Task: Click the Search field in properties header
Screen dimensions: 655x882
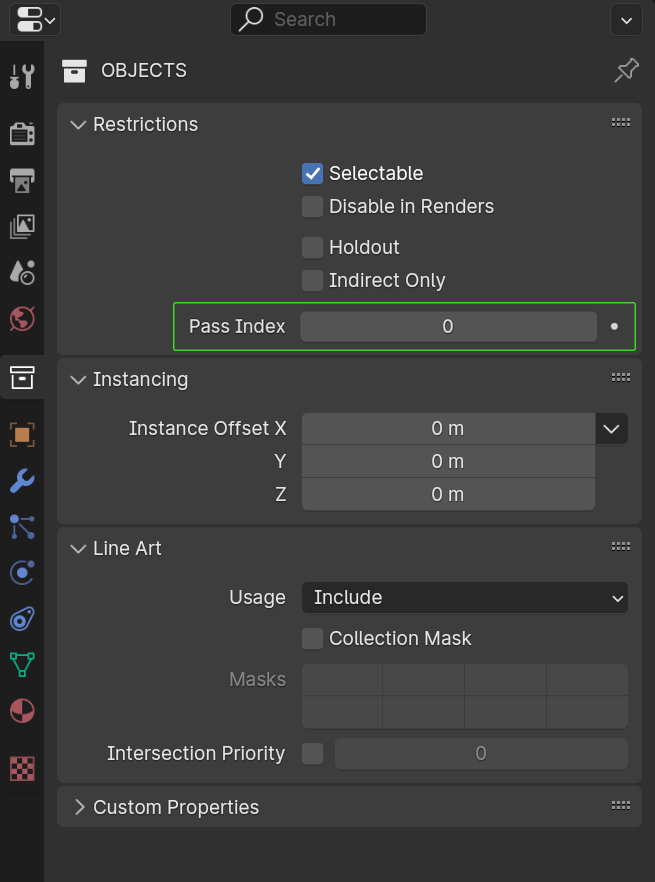Action: click(x=328, y=20)
